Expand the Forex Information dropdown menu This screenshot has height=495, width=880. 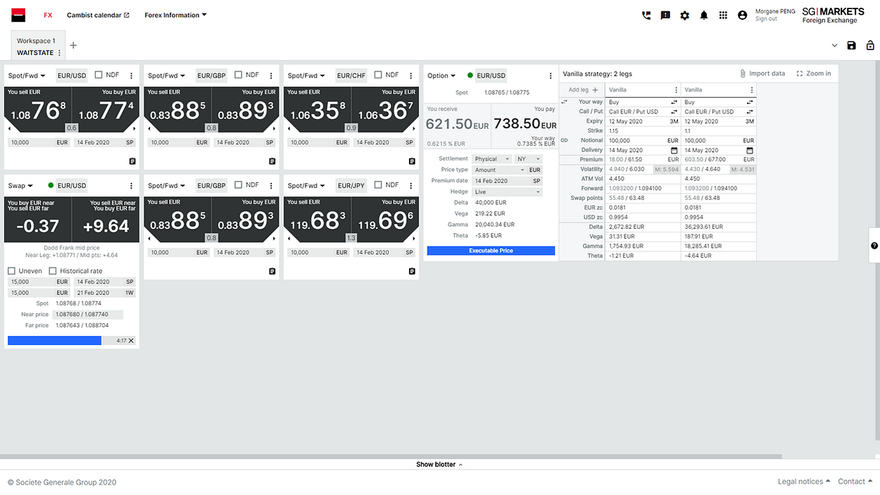(175, 15)
